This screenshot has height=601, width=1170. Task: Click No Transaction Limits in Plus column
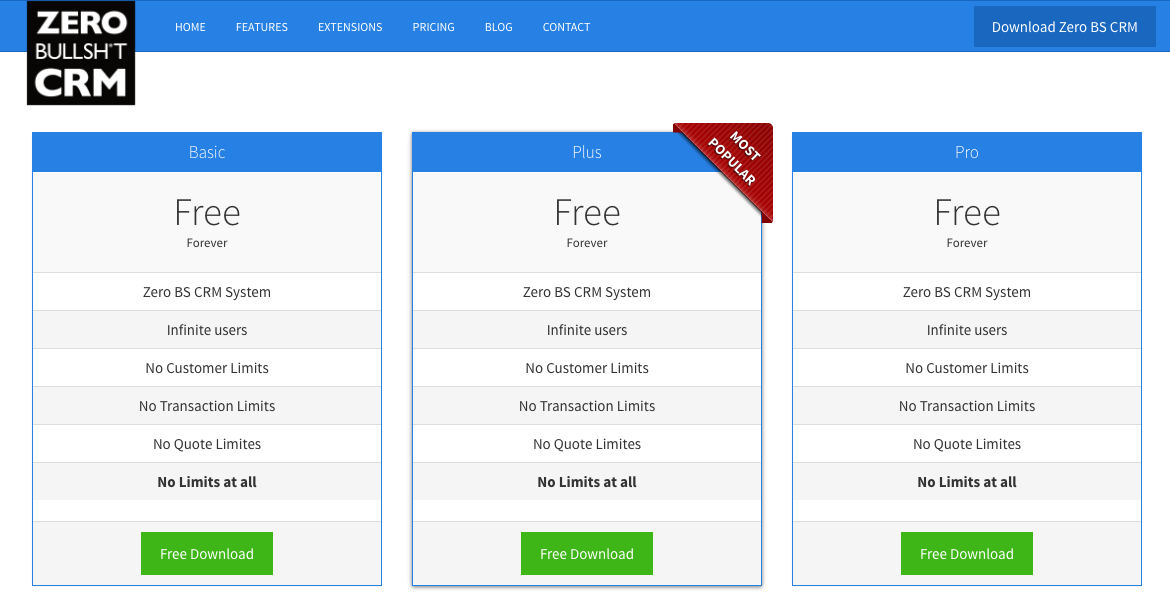coord(586,406)
